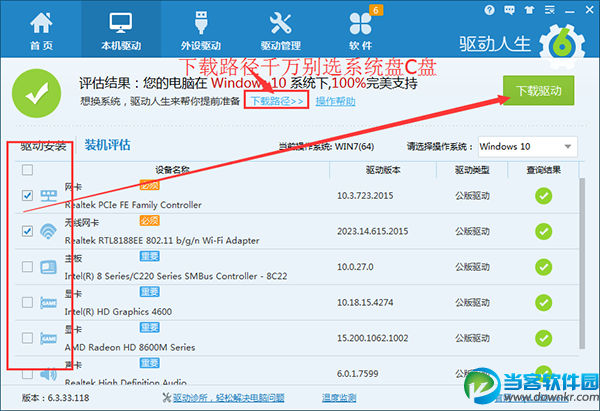Open 外设驱动 peripheral drivers tab
Viewport: 600px width, 411px height.
[x=201, y=31]
